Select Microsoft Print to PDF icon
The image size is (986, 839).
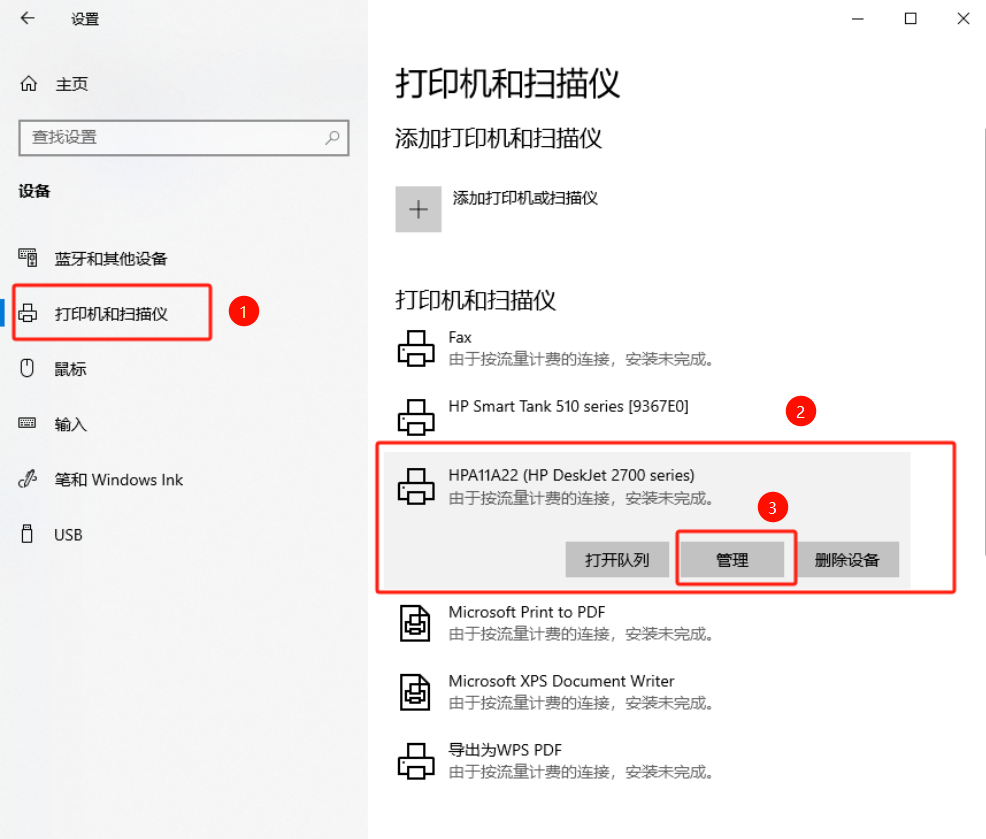click(415, 623)
